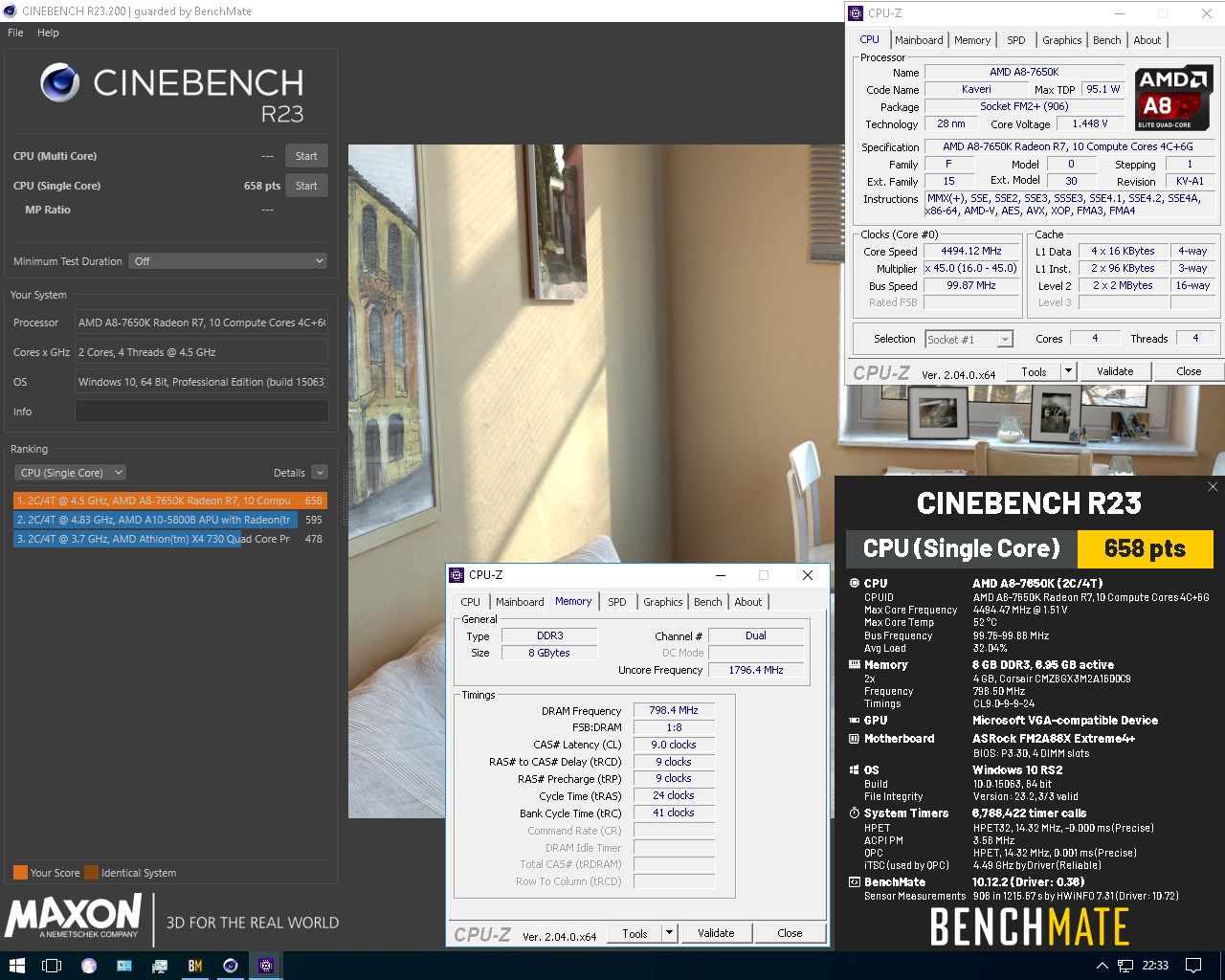Click the OS Windows icon in BenchMate panel
1225x980 pixels.
[855, 769]
